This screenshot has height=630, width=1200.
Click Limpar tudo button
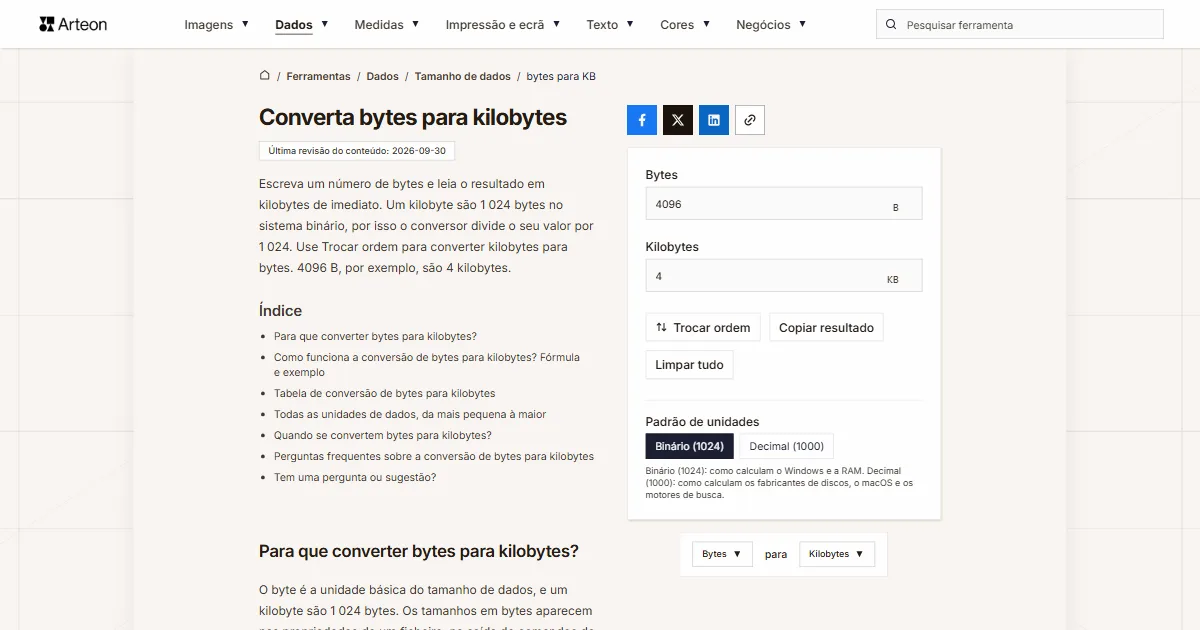click(689, 365)
